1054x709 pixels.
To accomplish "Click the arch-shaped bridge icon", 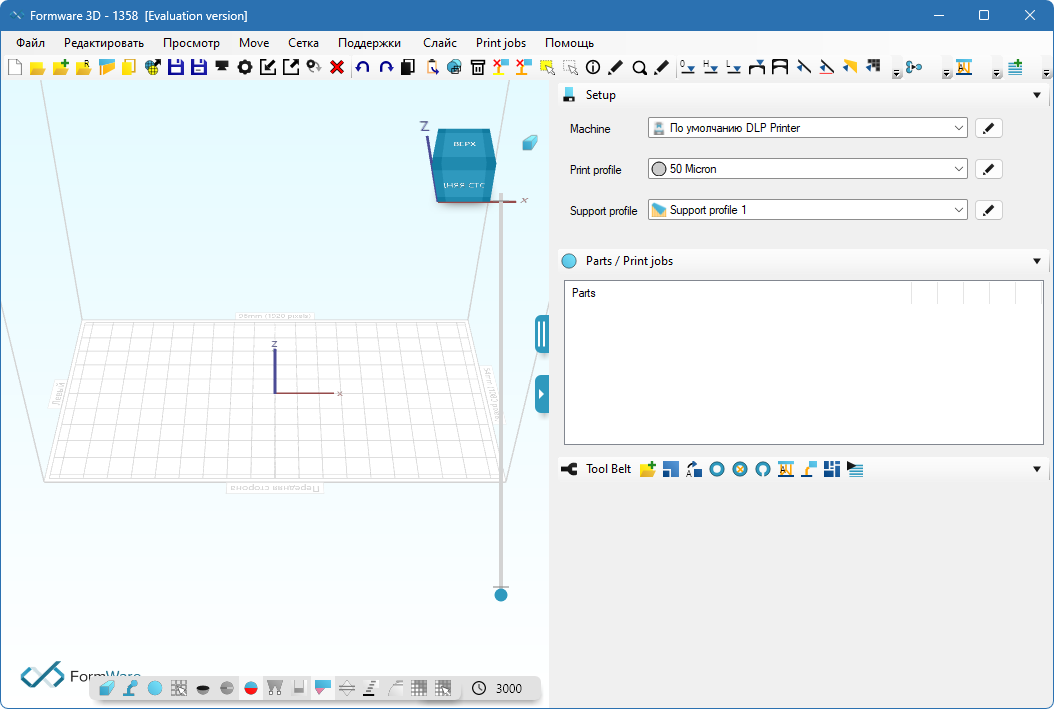I will 780,67.
